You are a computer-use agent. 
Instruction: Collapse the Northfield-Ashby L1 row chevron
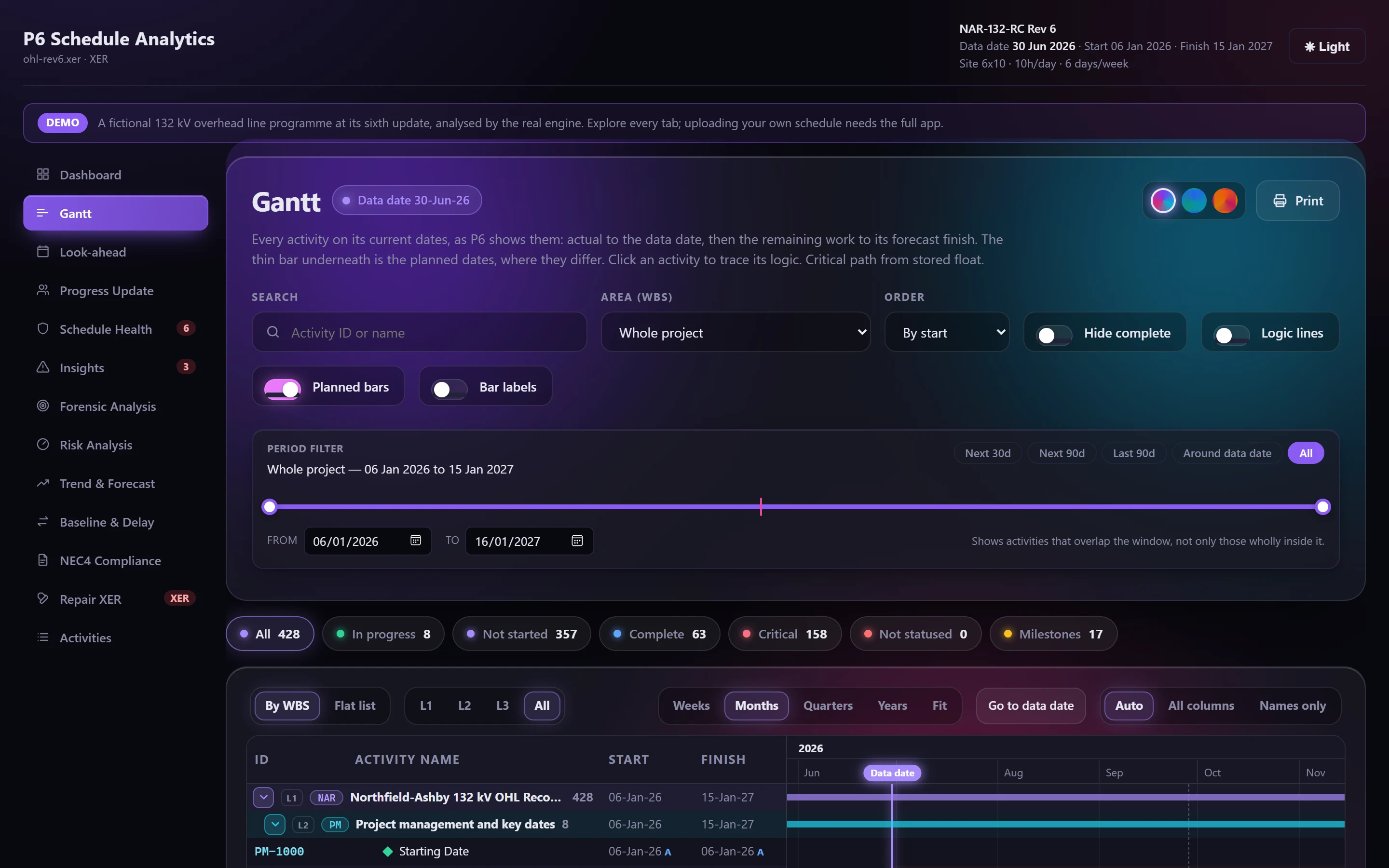coord(263,797)
